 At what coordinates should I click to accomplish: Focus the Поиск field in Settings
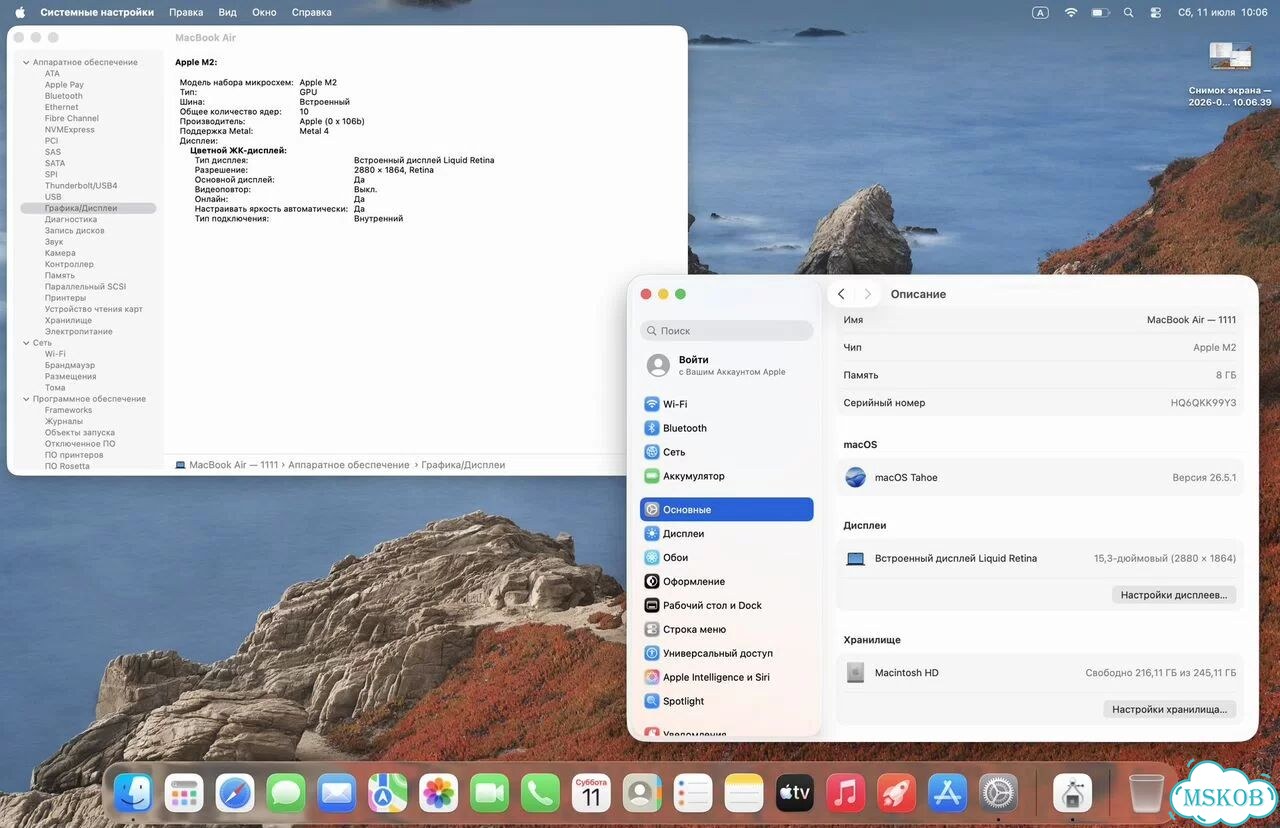point(727,331)
